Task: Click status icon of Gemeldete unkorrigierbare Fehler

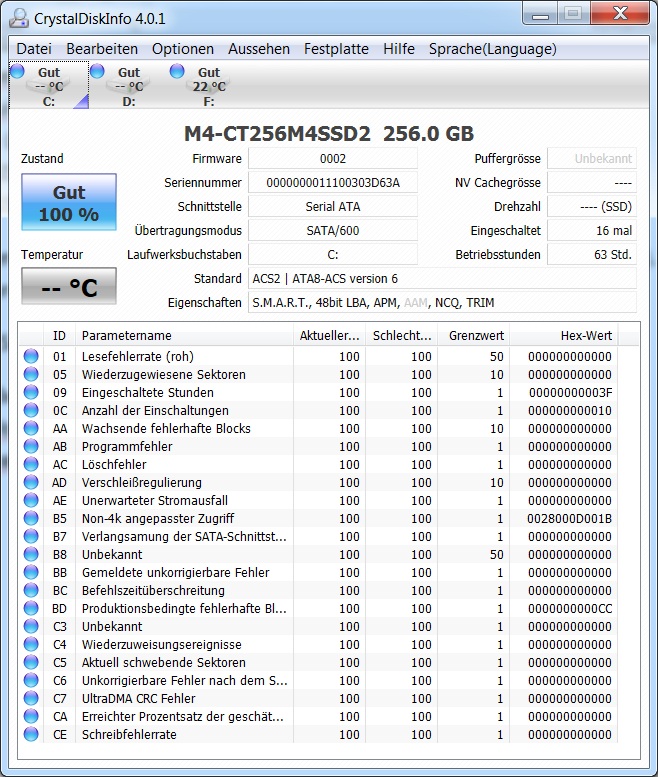Action: (x=31, y=572)
